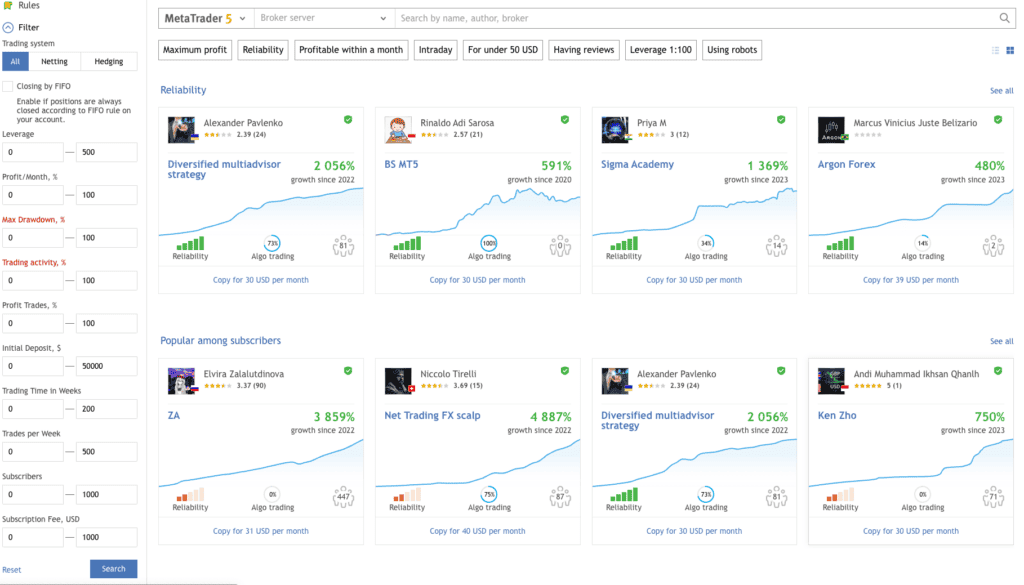1024x585 pixels.
Task: Click reliability bars on ZA card
Action: [x=190, y=494]
